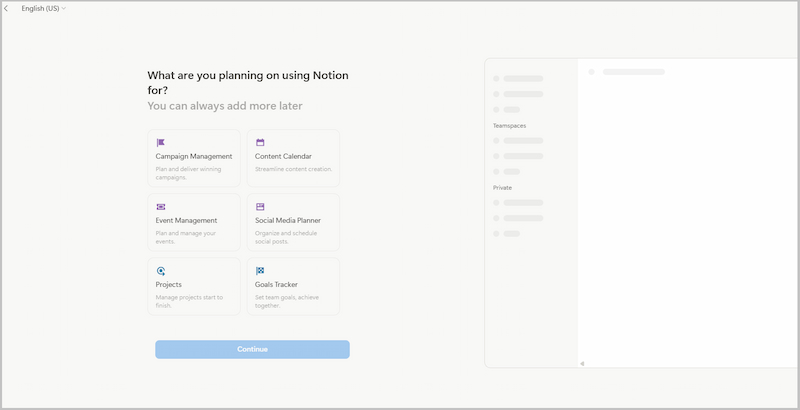Viewport: 800px width, 410px height.
Task: Click 'Manage projects start to finish' description
Action: (189, 301)
